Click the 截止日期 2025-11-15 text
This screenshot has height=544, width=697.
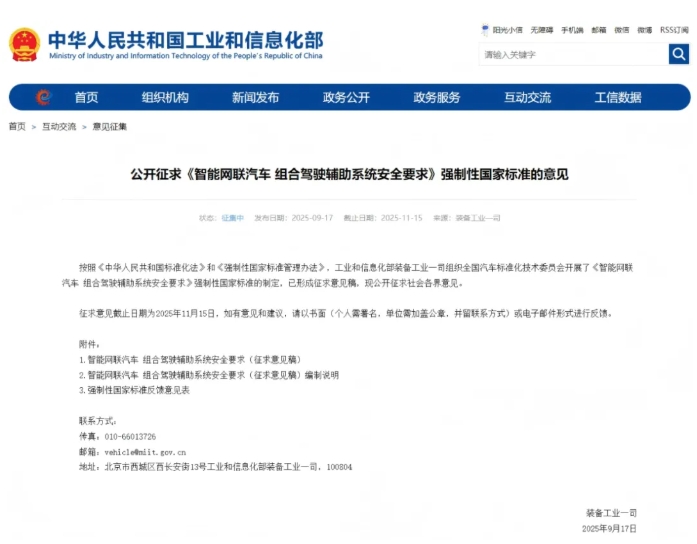(383, 218)
